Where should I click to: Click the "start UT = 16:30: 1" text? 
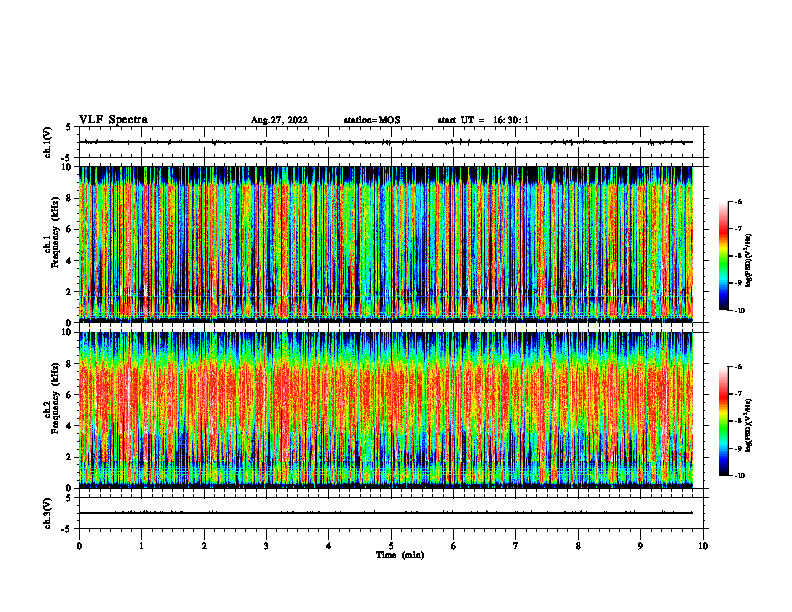[483, 120]
